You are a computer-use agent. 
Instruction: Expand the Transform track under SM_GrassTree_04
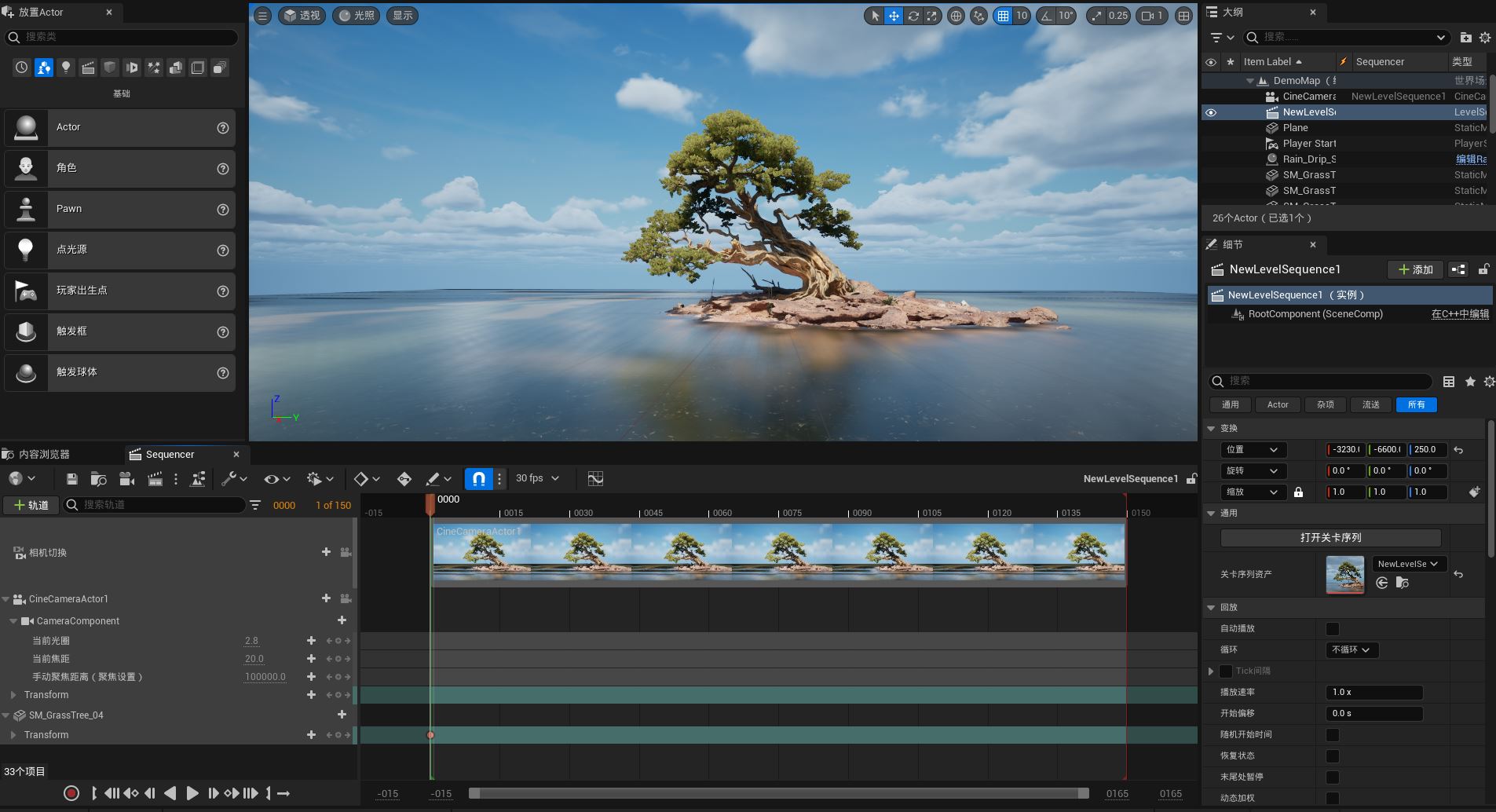click(x=13, y=735)
